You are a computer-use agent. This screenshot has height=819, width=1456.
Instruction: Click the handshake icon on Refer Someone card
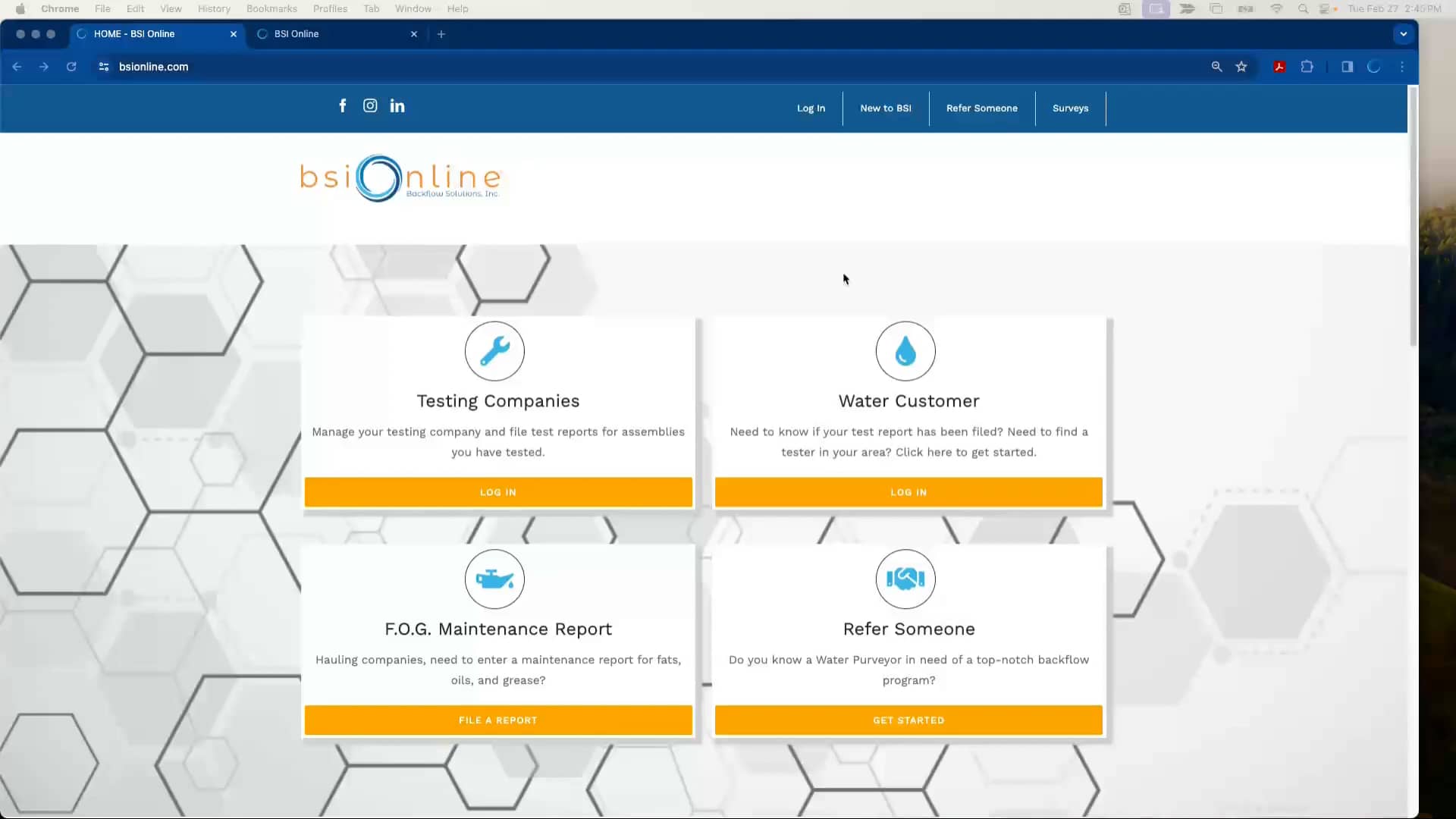(905, 579)
